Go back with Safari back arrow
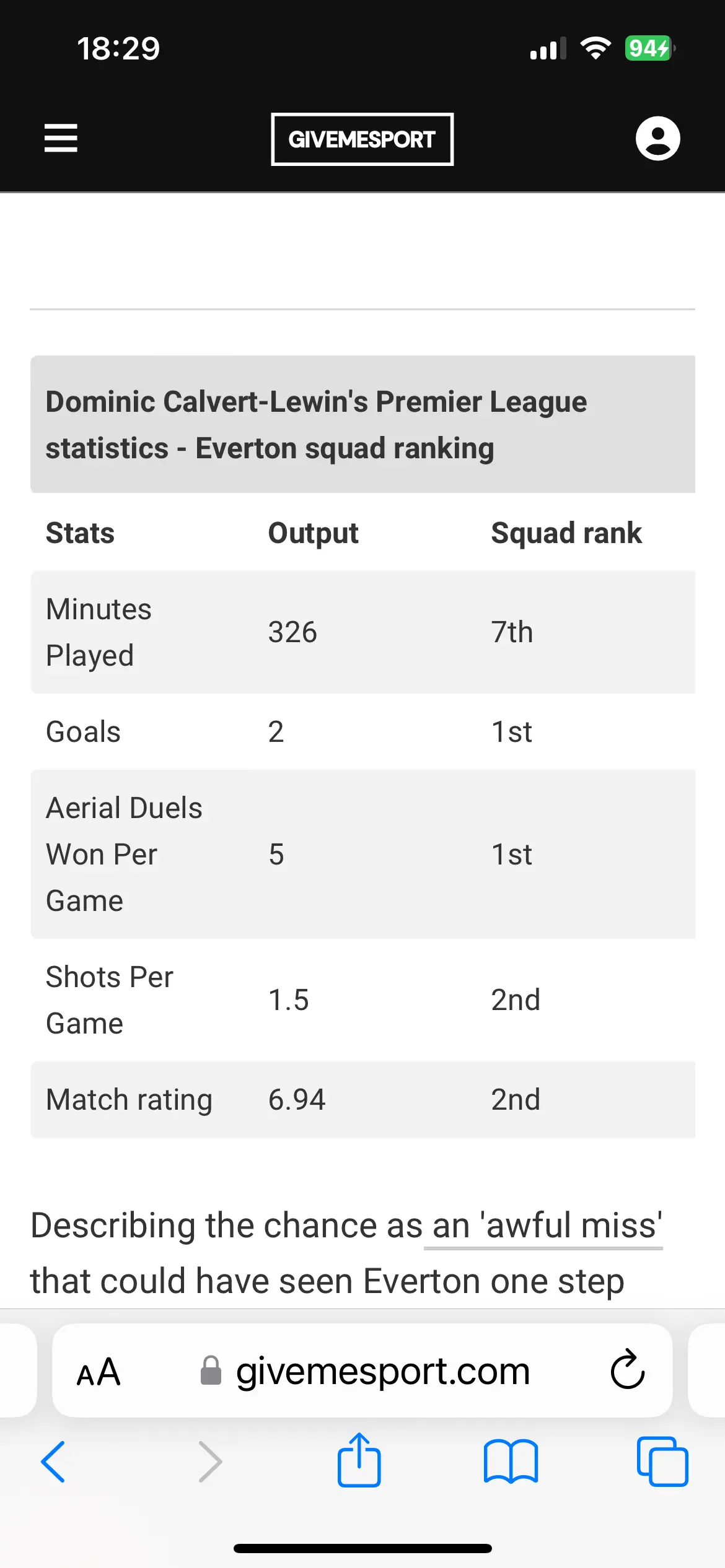Screen dimensions: 725x1568 (x=53, y=1461)
